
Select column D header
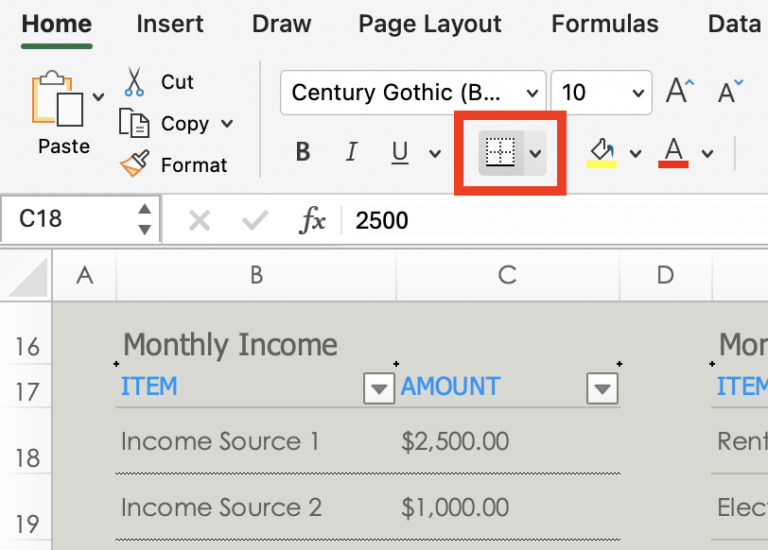(665, 275)
